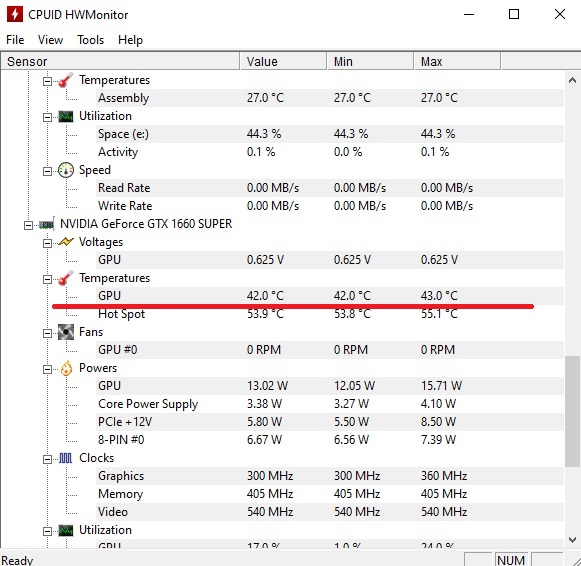Click the graphics card icon for NVIDIA GeForce GTX 1660 SUPER
Image resolution: width=581 pixels, height=566 pixels.
tap(47, 224)
